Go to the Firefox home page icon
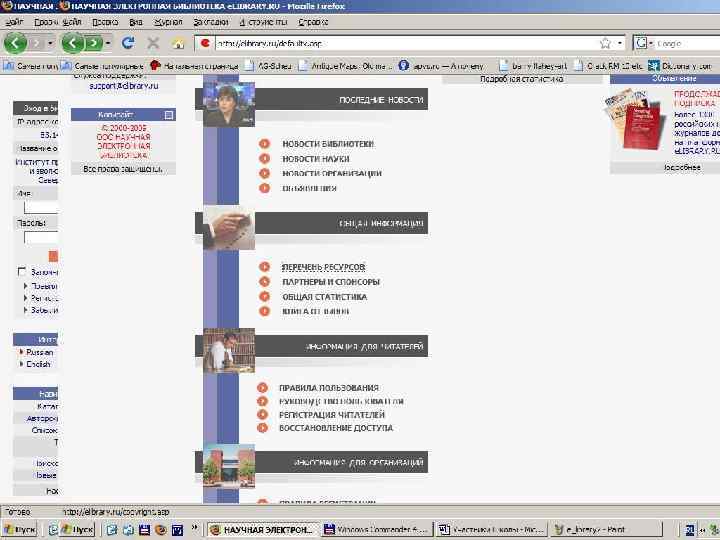This screenshot has height=540, width=720. (x=178, y=44)
